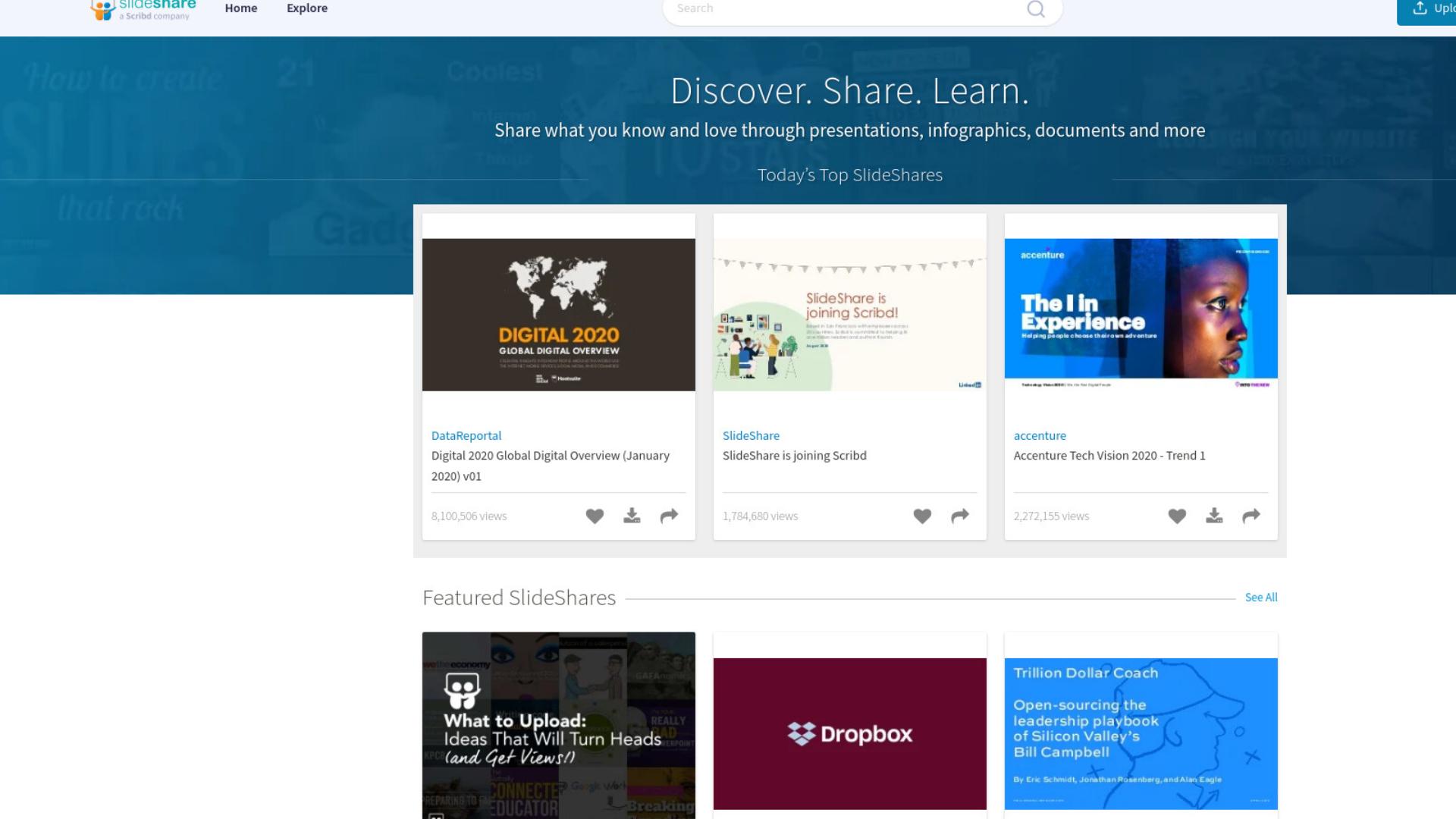Click the 2,272,155 views text
The height and width of the screenshot is (819, 1456).
(x=1051, y=516)
